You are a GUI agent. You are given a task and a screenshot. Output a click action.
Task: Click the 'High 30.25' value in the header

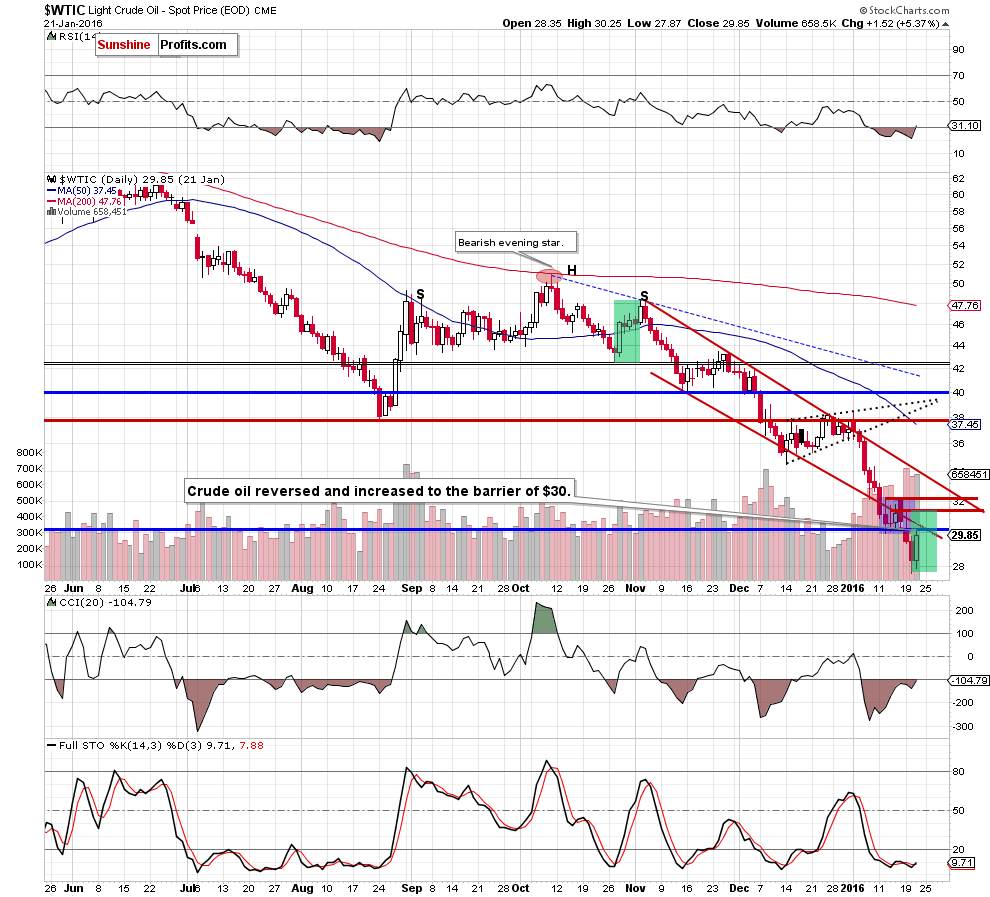coord(594,23)
